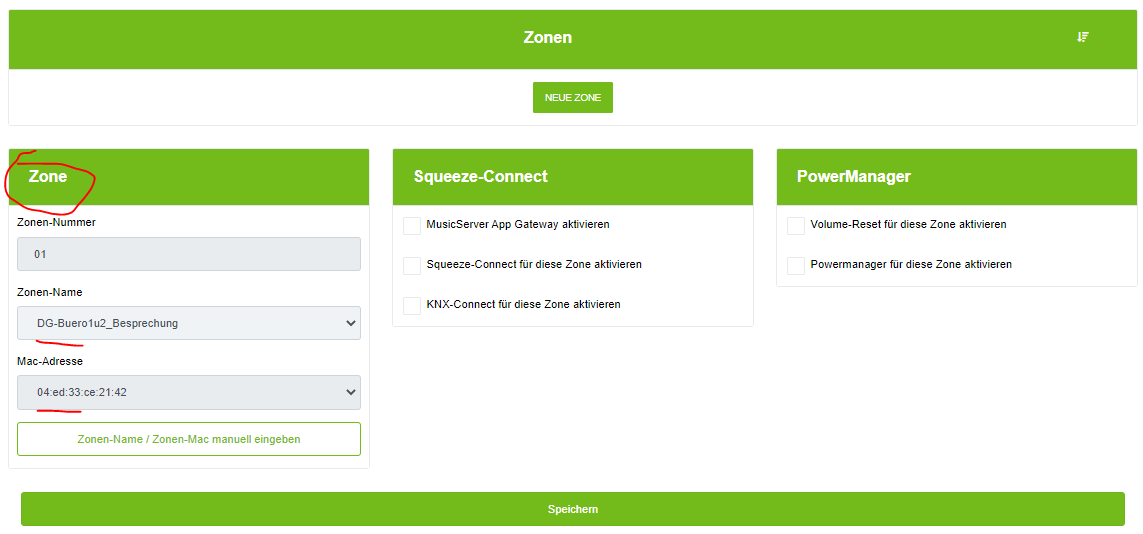1143x534 pixels.
Task: Expand the Mac-Adresse dropdown
Action: pyautogui.click(x=189, y=392)
